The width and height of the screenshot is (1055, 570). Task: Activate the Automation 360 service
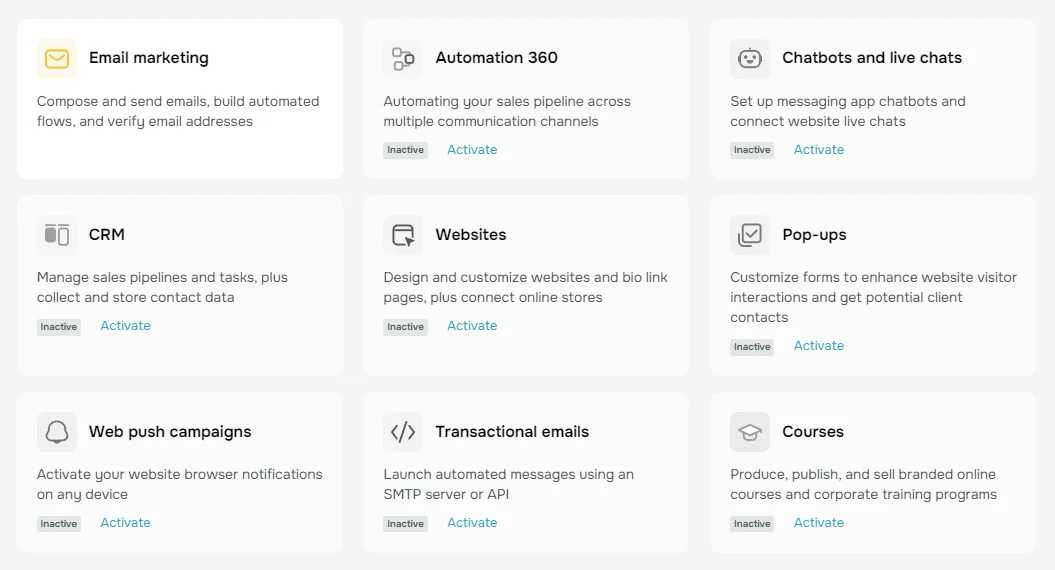(x=472, y=150)
